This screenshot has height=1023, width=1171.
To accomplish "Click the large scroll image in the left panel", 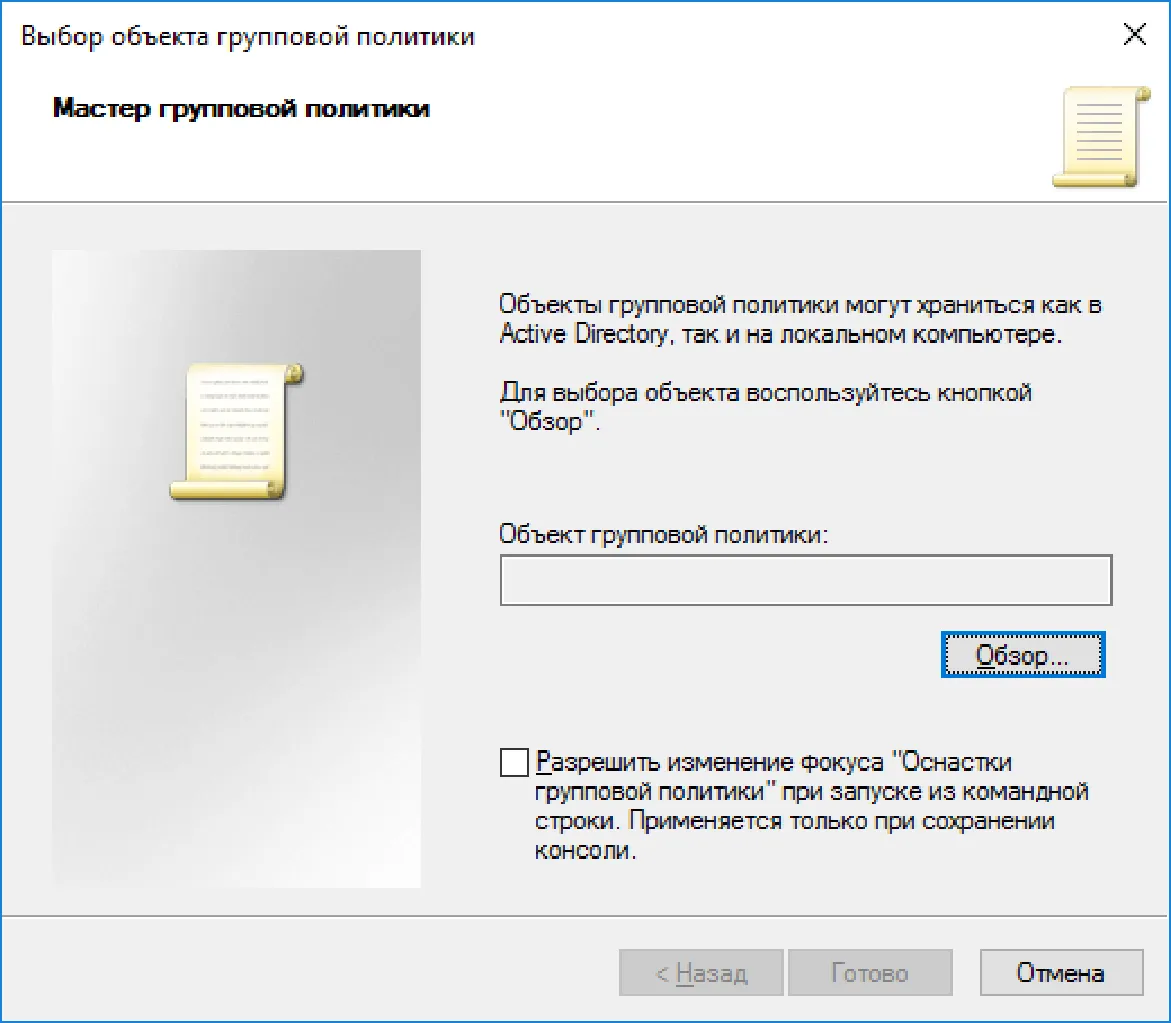I will (x=237, y=431).
